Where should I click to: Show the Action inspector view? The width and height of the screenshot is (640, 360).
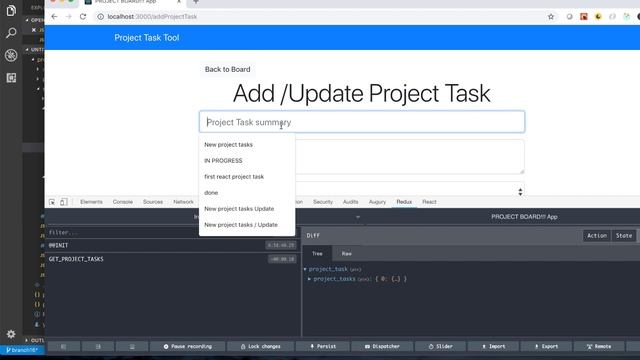[x=597, y=236]
